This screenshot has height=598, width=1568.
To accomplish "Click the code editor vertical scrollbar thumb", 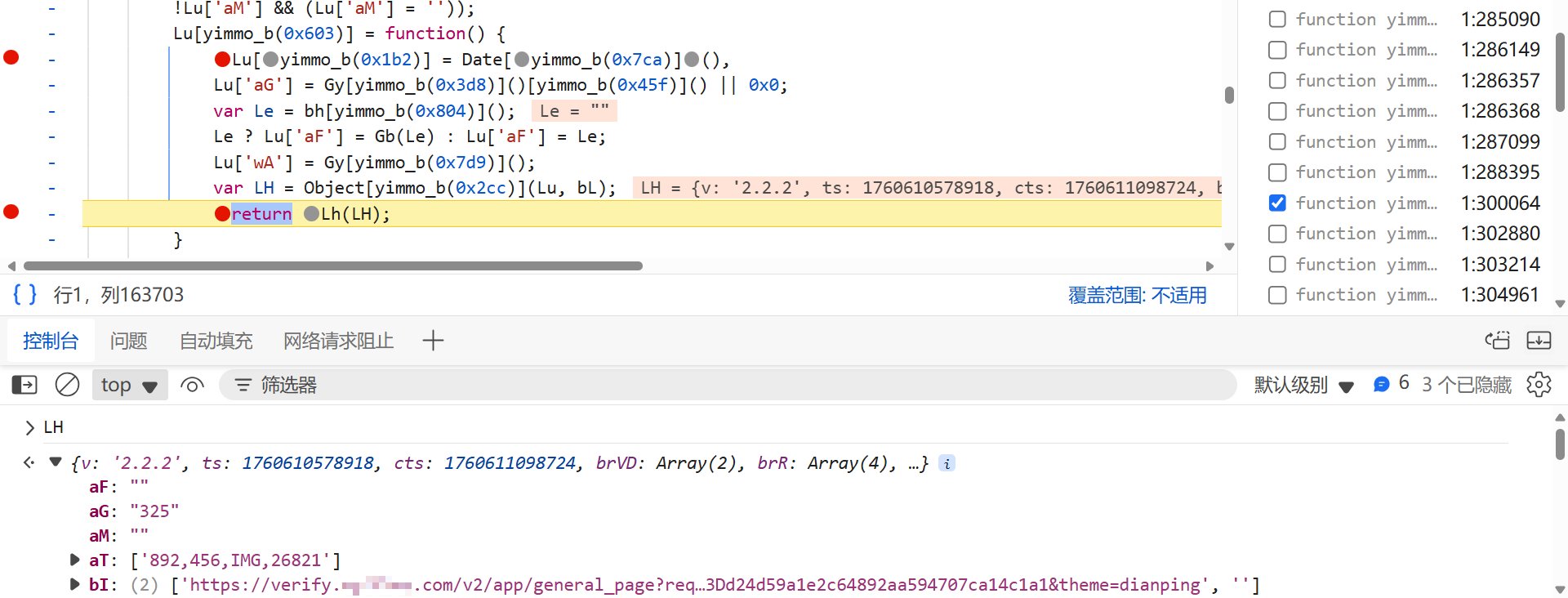I will tap(1229, 95).
